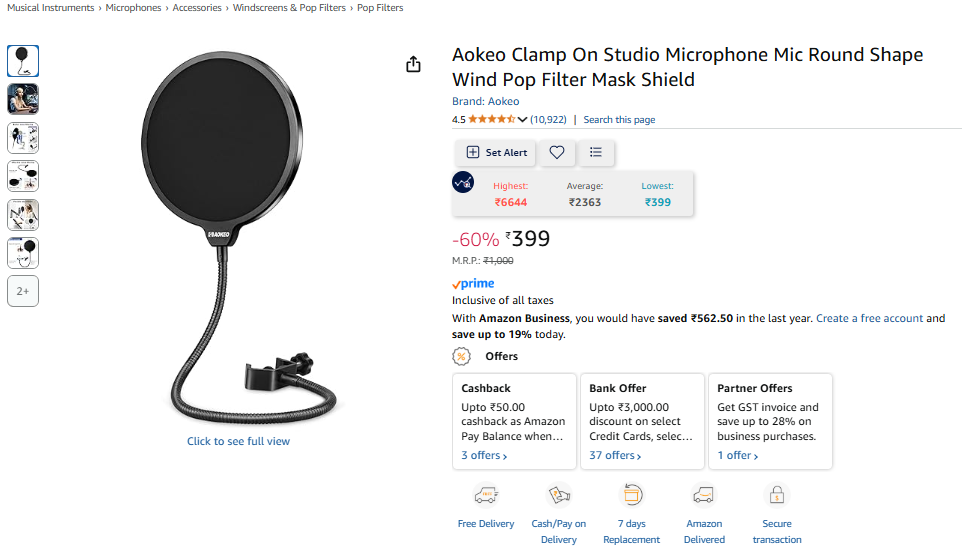Click Create a free account link
Screen dimensions: 965x551
pyautogui.click(x=869, y=318)
